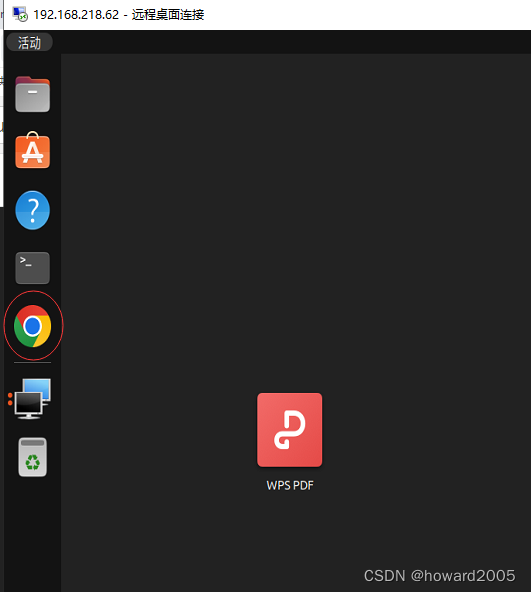The image size is (531, 592).
Task: Launch the Terminal from the dock
Action: (x=32, y=268)
